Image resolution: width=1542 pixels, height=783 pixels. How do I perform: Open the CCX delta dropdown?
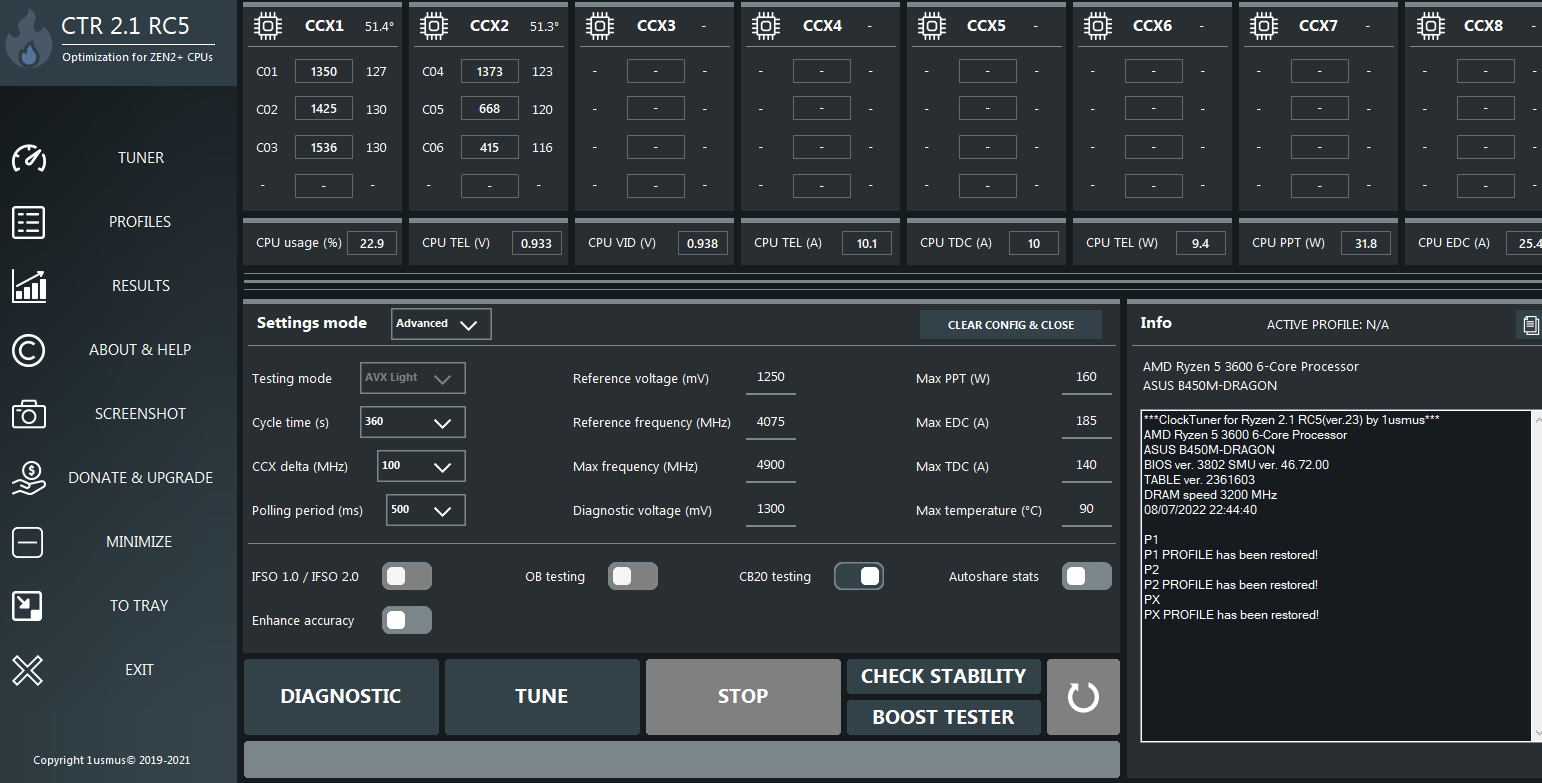[421, 466]
